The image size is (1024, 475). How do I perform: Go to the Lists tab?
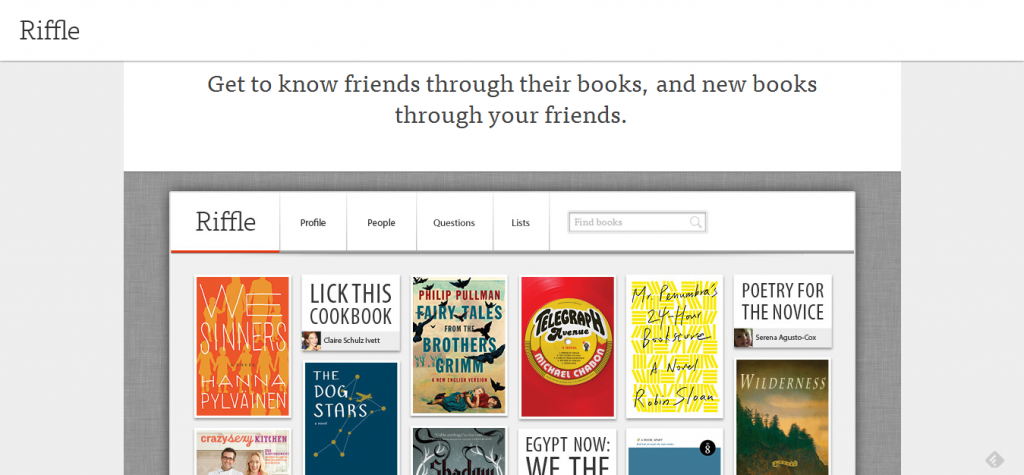click(x=520, y=222)
